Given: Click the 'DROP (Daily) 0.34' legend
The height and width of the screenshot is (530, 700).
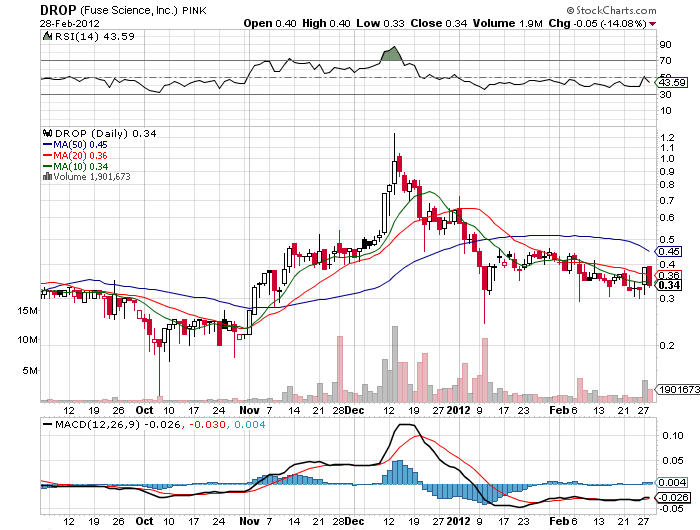Looking at the screenshot, I should (x=105, y=133).
